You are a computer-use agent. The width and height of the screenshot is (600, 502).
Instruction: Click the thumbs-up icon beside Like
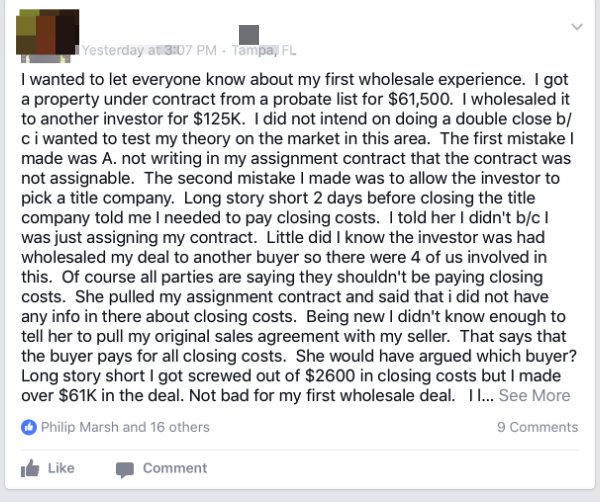coord(30,468)
